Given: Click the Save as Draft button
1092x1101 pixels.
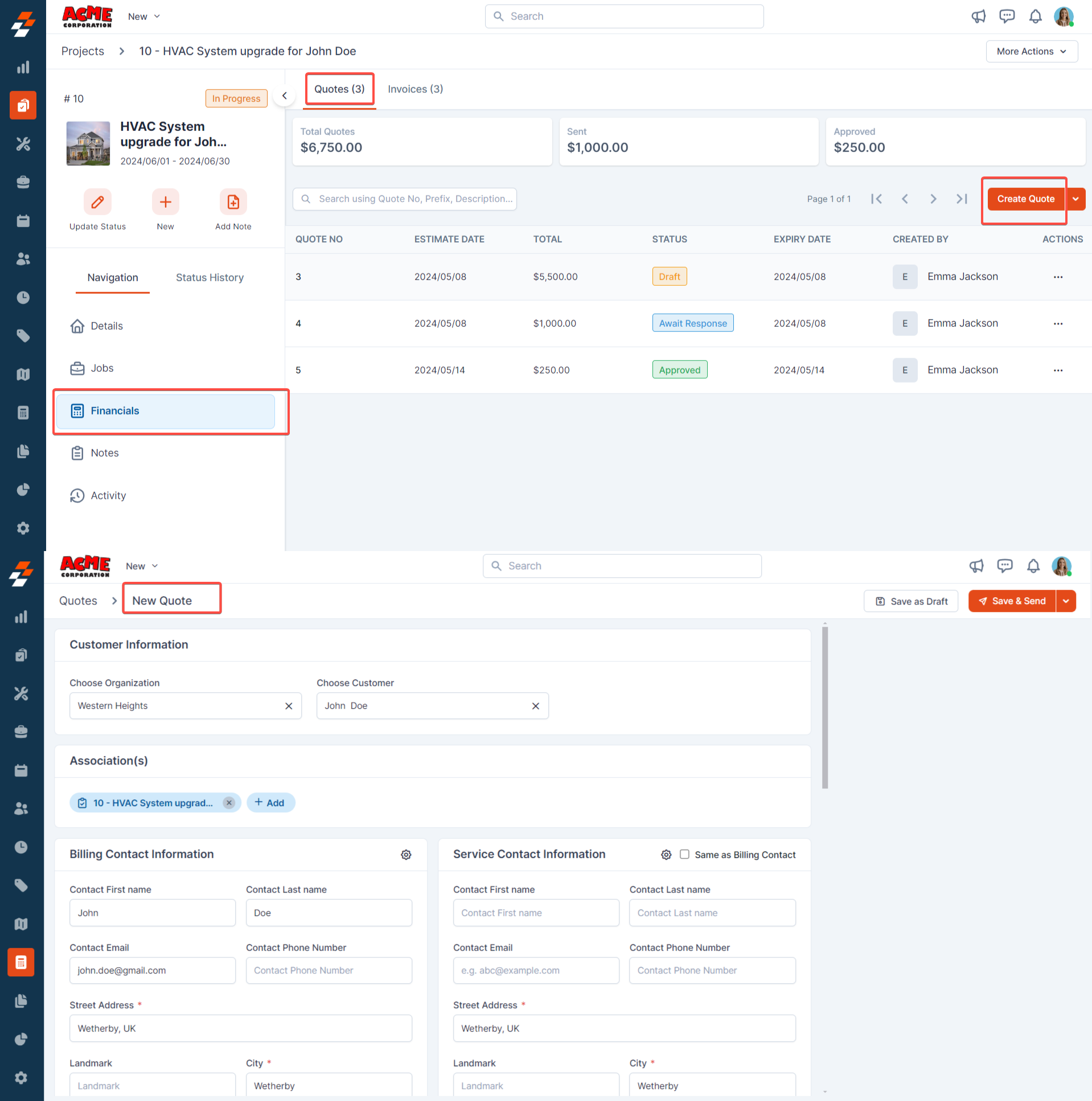Looking at the screenshot, I should point(910,601).
